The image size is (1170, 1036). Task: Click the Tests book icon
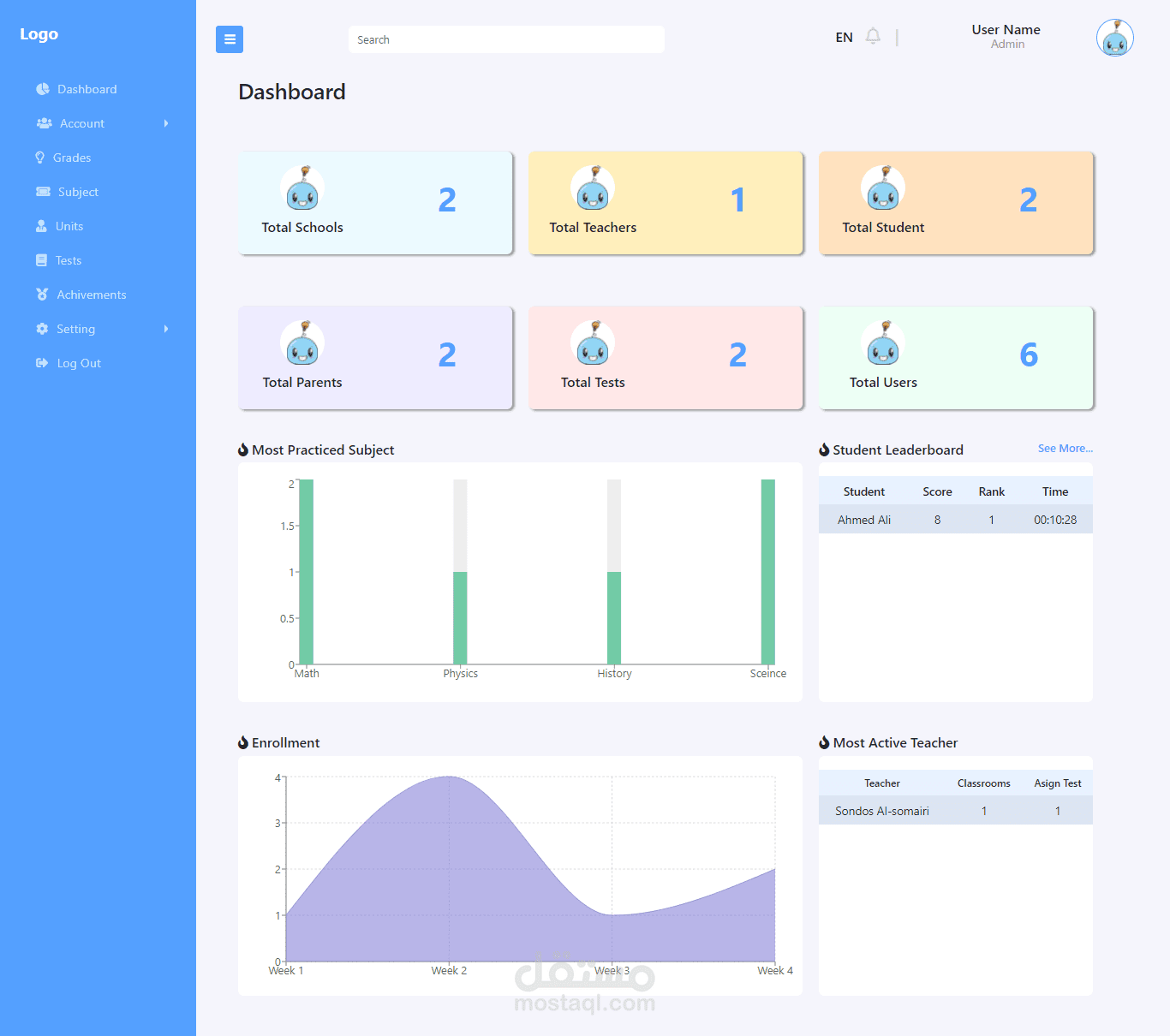coord(41,260)
